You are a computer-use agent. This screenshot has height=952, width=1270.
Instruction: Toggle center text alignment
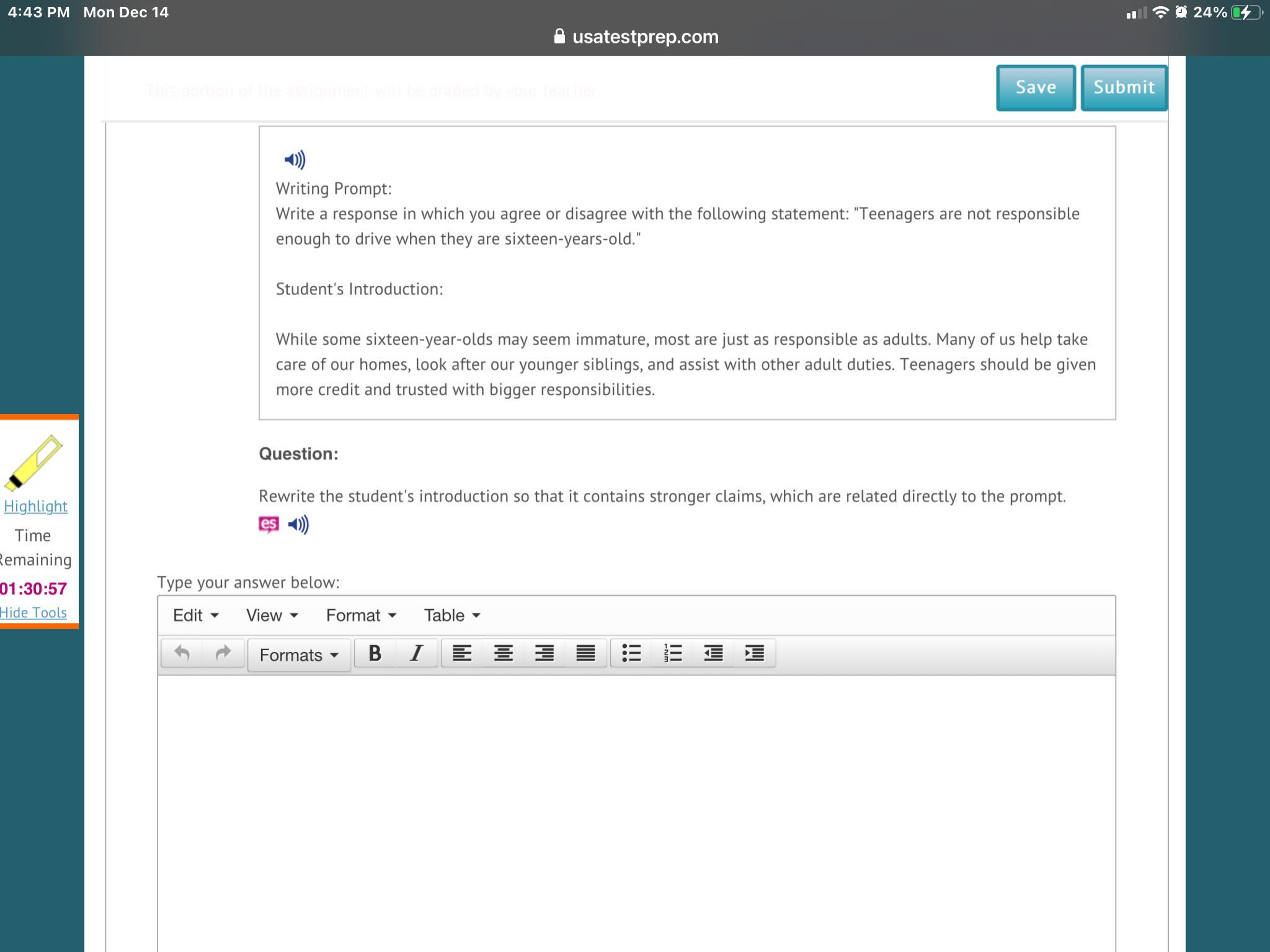[x=503, y=653]
